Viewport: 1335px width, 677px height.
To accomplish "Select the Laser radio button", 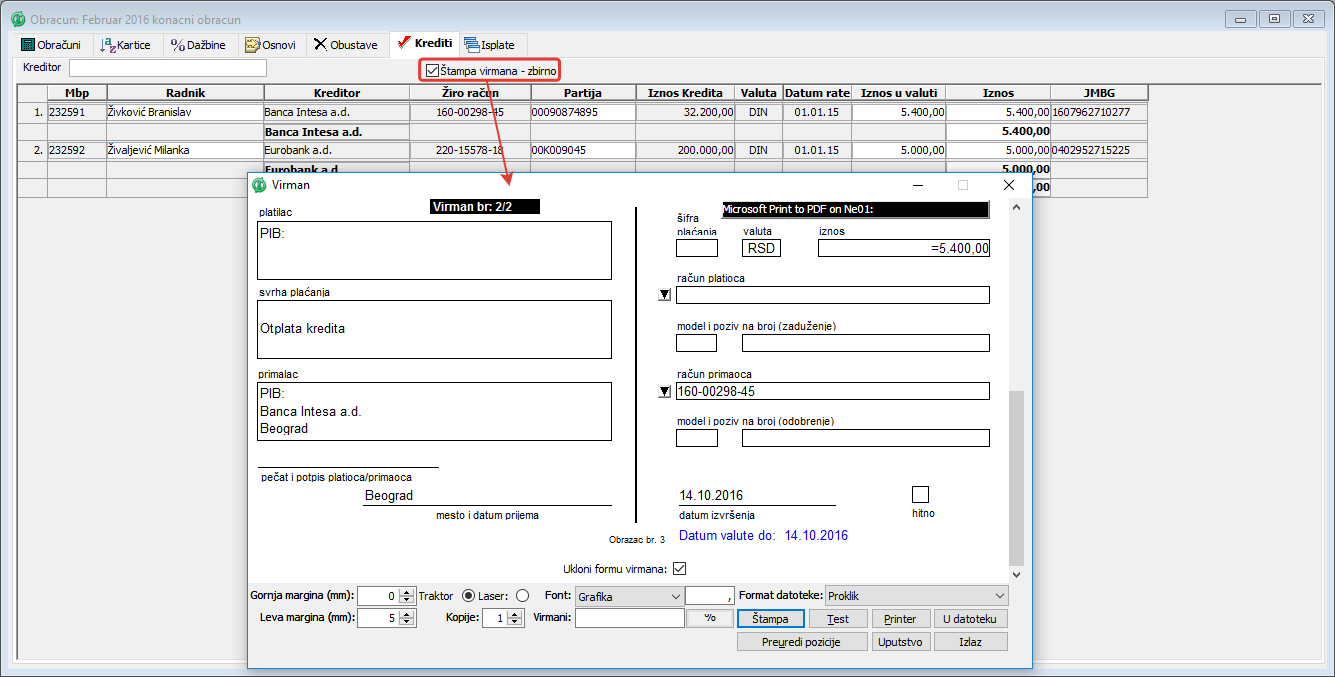I will point(522,596).
